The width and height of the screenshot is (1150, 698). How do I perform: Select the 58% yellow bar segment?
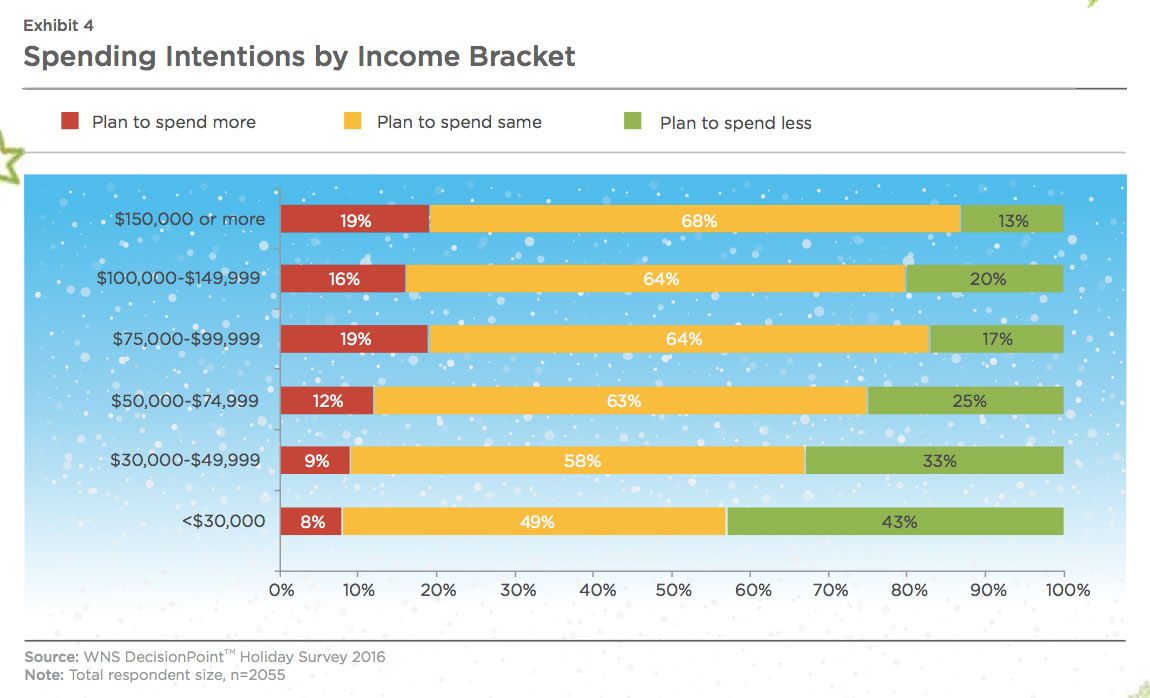point(578,460)
